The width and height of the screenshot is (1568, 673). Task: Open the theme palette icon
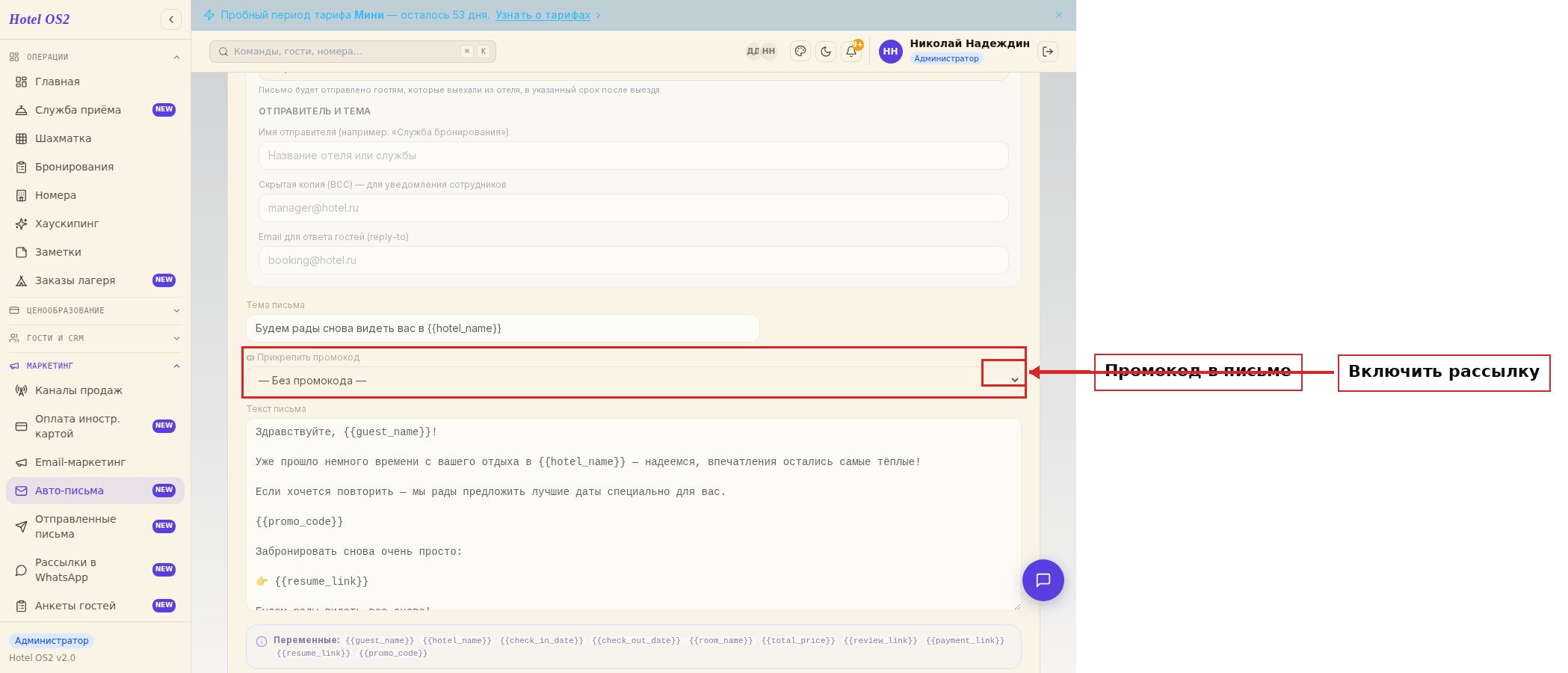pos(800,52)
